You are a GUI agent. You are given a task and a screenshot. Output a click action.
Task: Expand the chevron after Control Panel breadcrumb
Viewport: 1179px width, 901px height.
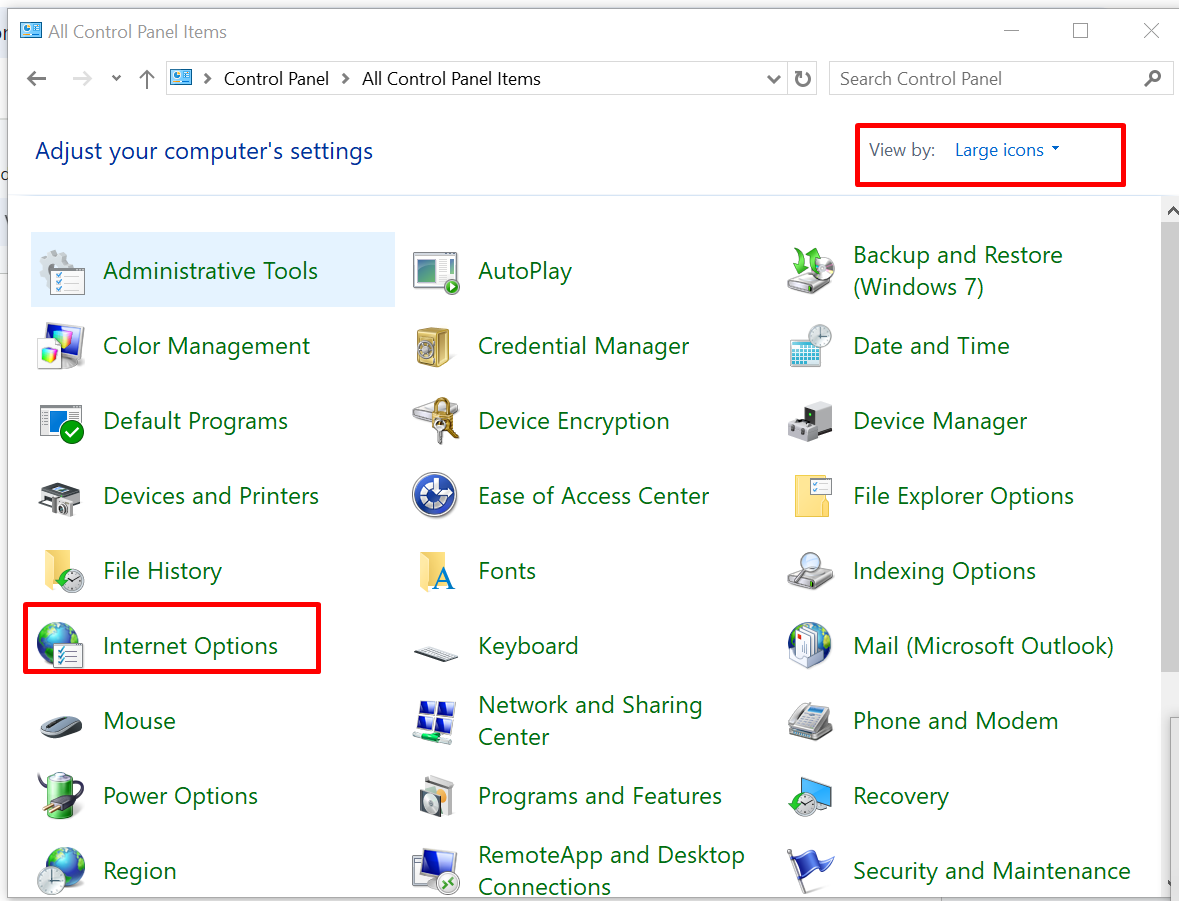point(346,79)
